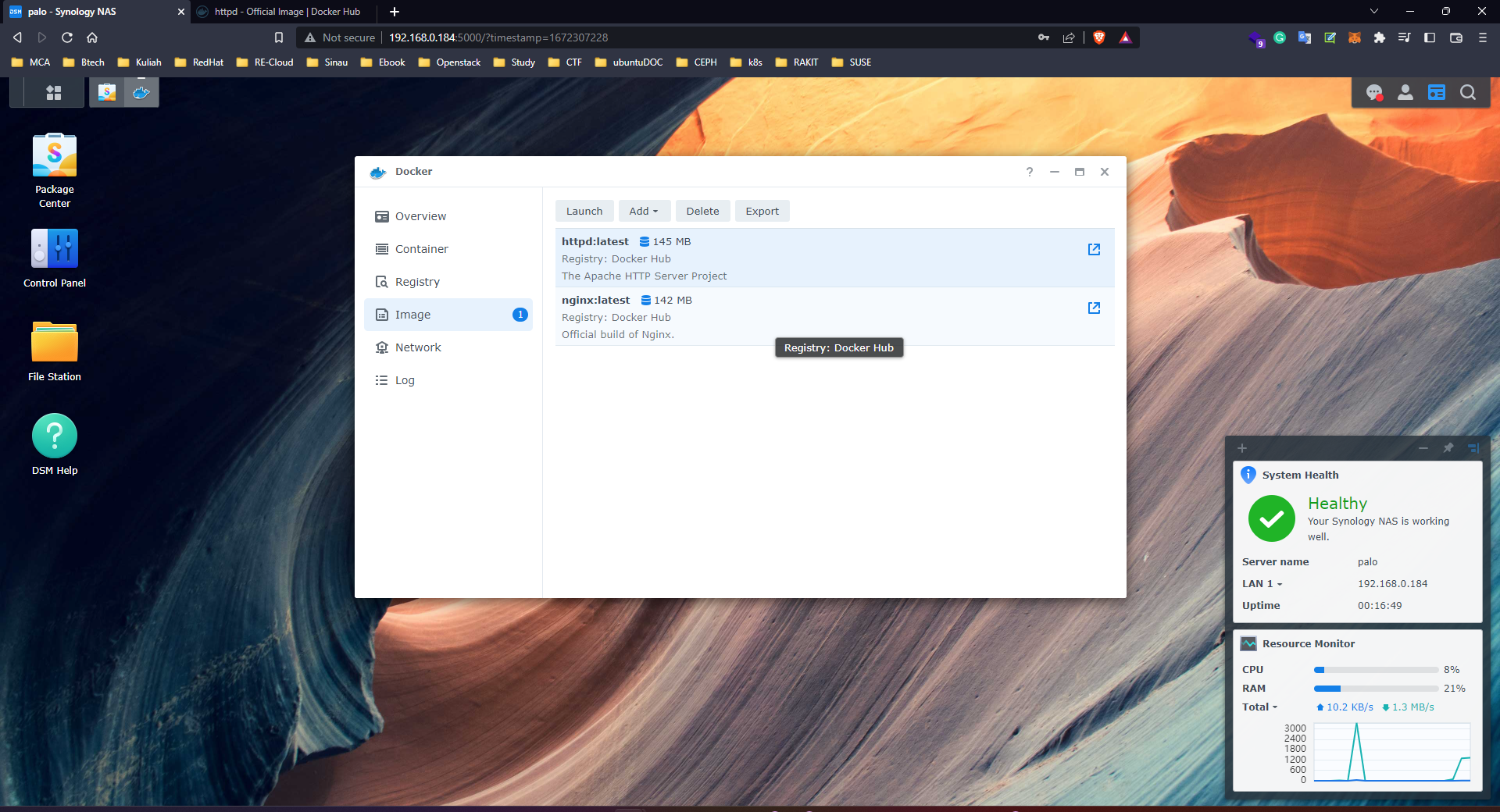The image size is (1500, 812).
Task: Add a widget with the plus icon
Action: coord(1242,448)
